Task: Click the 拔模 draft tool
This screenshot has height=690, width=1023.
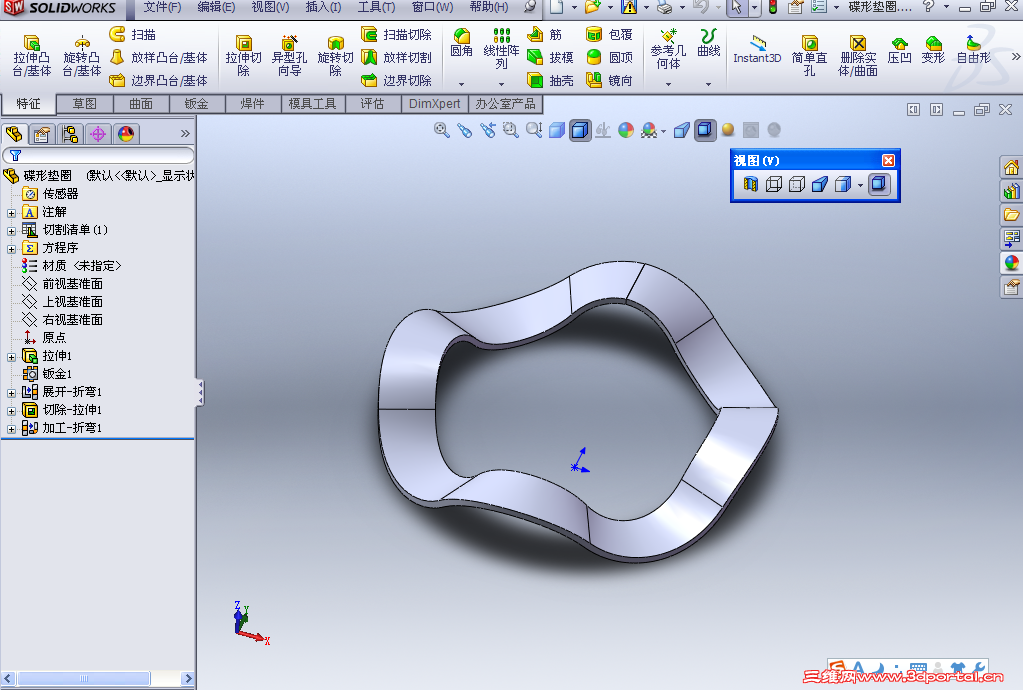Action: coord(550,57)
